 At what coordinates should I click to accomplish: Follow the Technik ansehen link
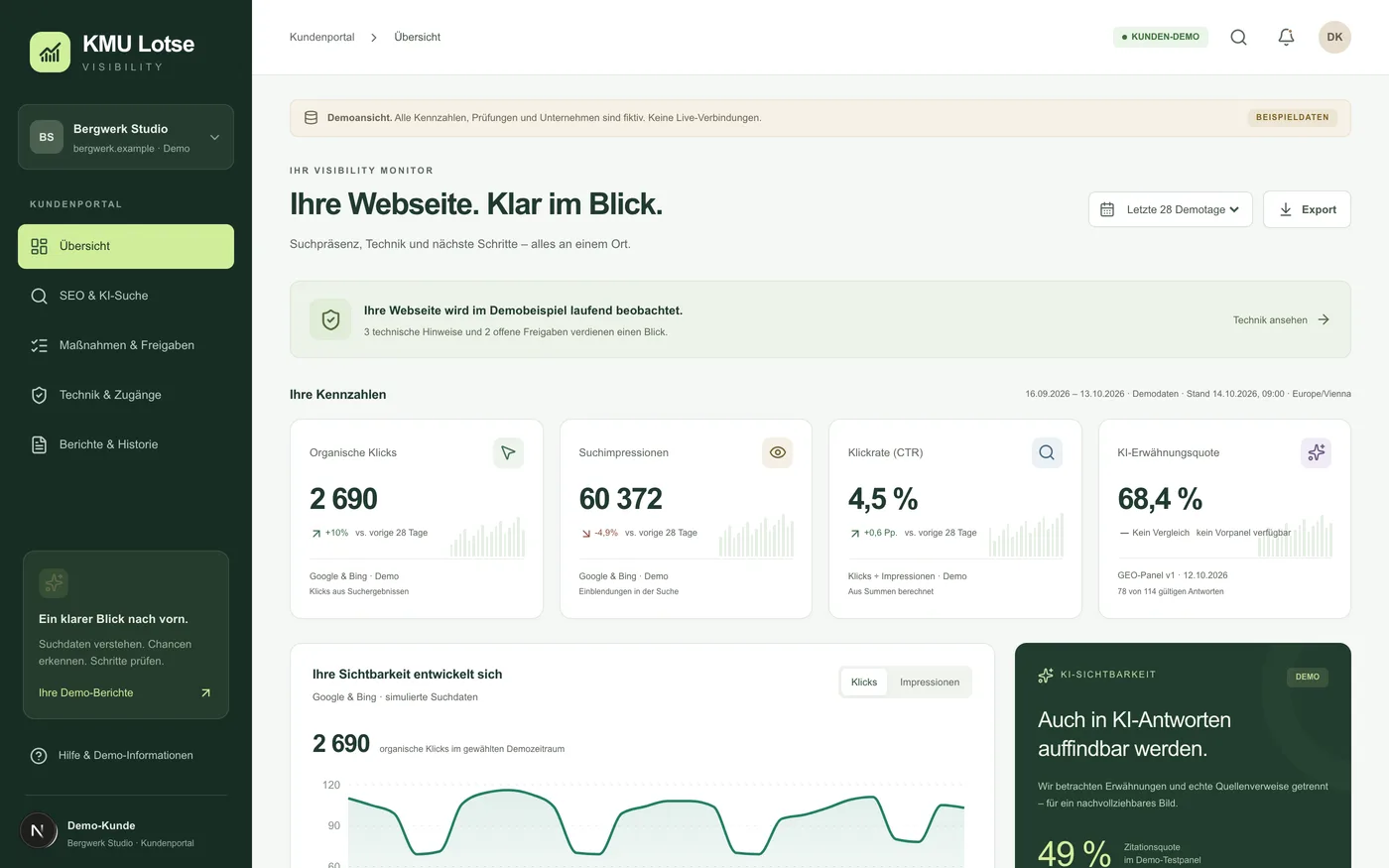pyautogui.click(x=1281, y=319)
